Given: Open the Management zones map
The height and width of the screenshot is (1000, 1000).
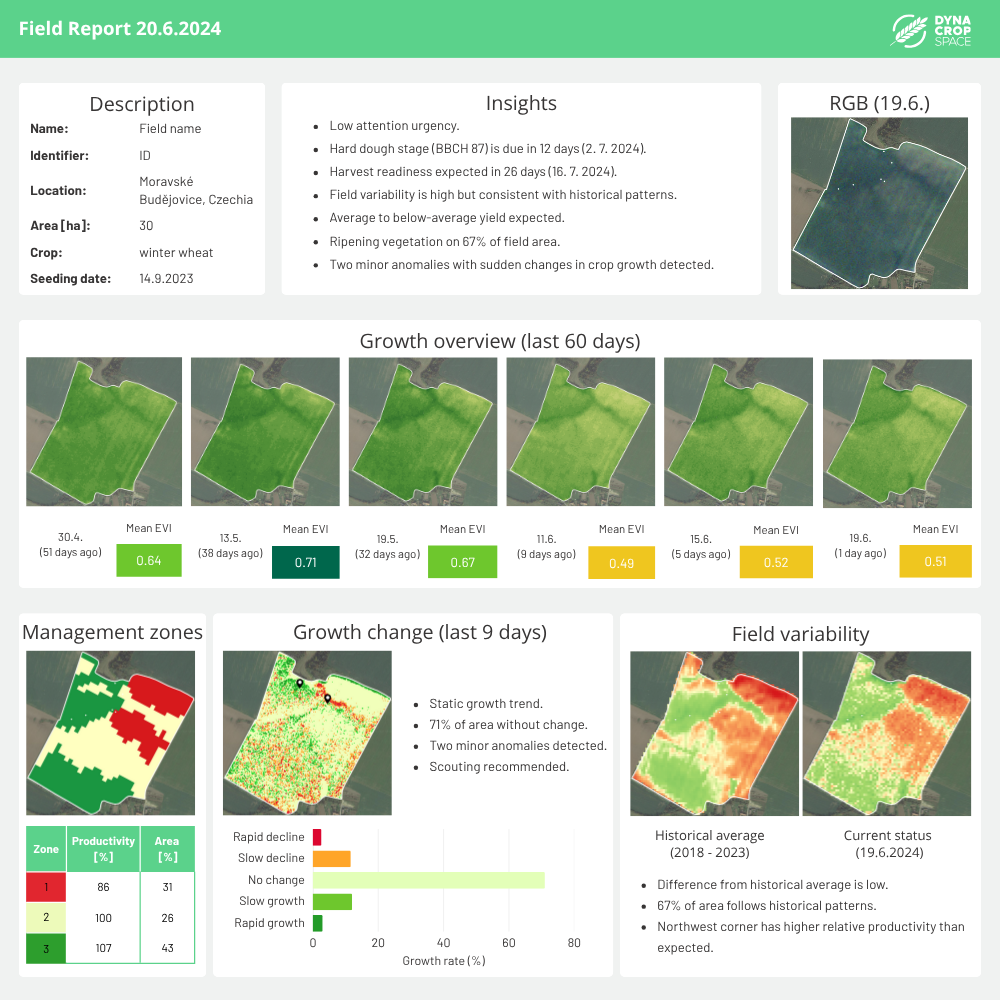Looking at the screenshot, I should coord(110,733).
